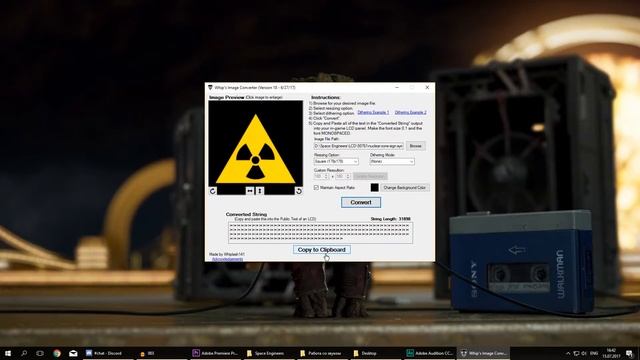Switch to Discord taskbar window
Screen dimensions: 640x360
[x=108, y=353]
